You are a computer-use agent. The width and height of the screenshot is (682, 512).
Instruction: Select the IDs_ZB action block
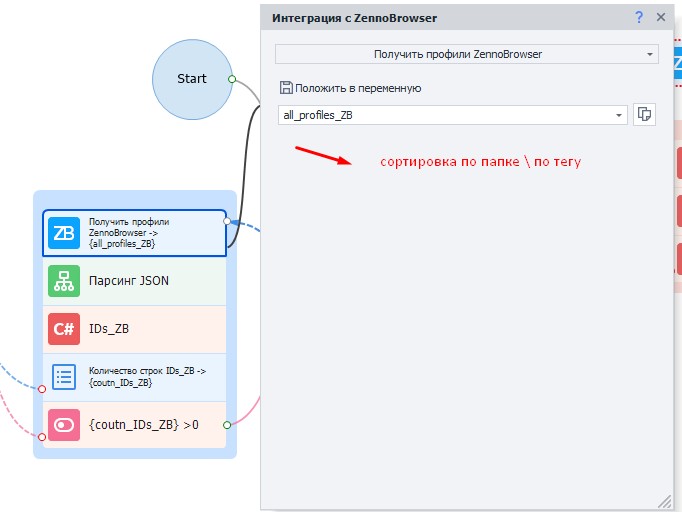[134, 329]
